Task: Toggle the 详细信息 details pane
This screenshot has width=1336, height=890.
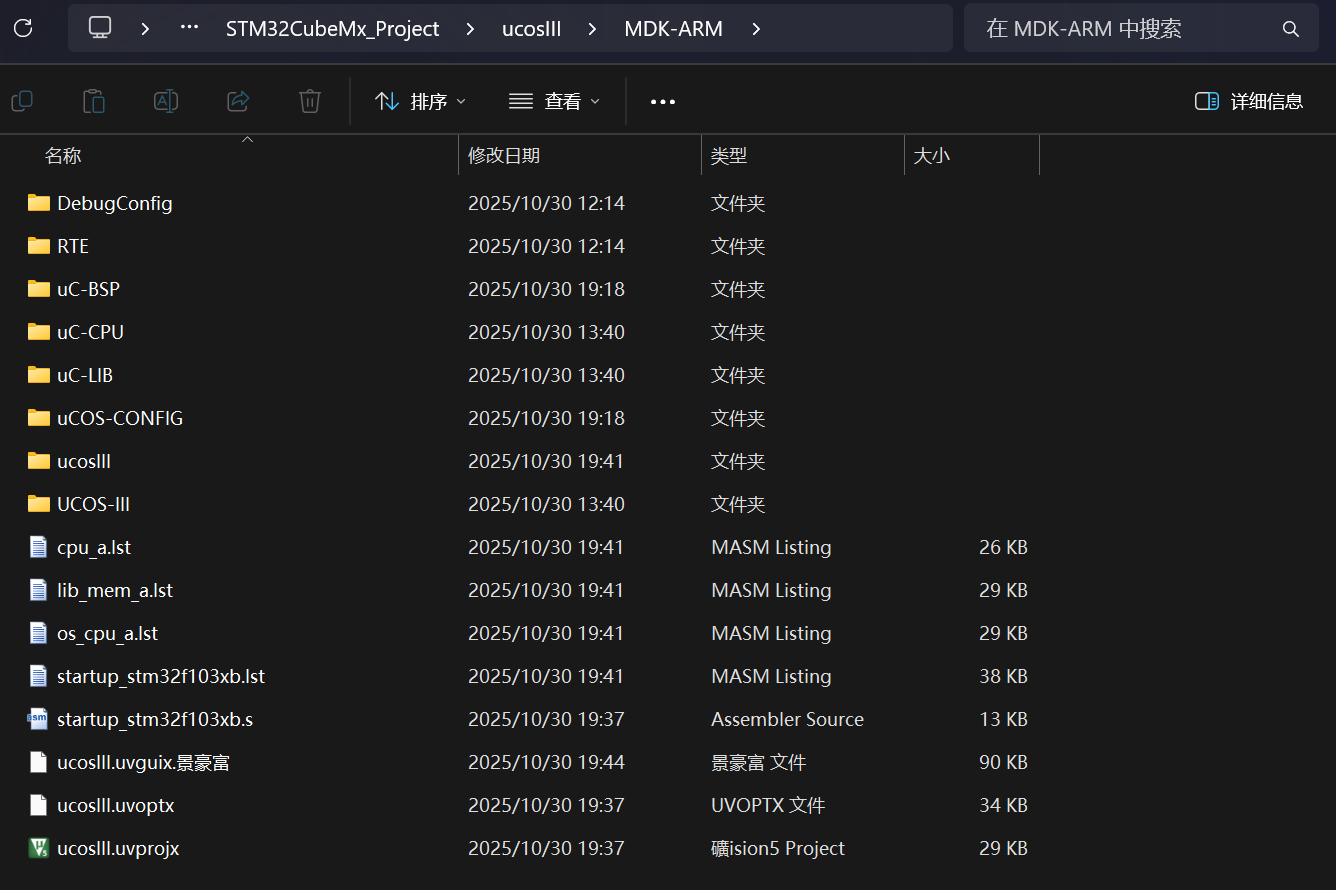Action: pyautogui.click(x=1249, y=101)
